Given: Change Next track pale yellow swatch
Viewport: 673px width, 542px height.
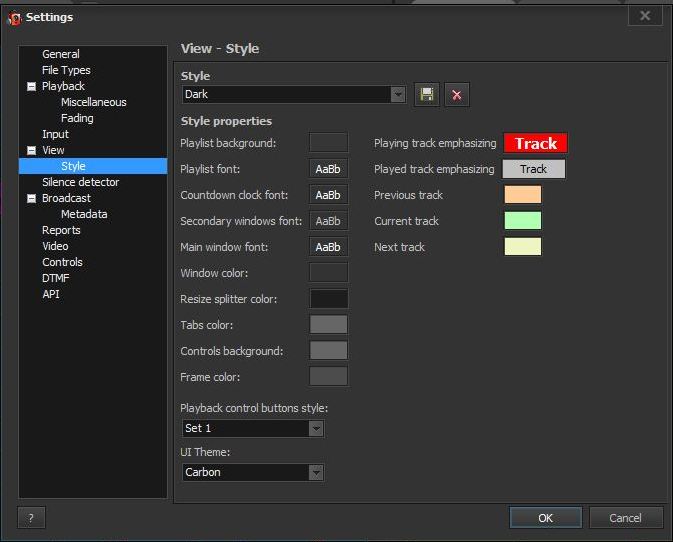Looking at the screenshot, I should [x=522, y=247].
